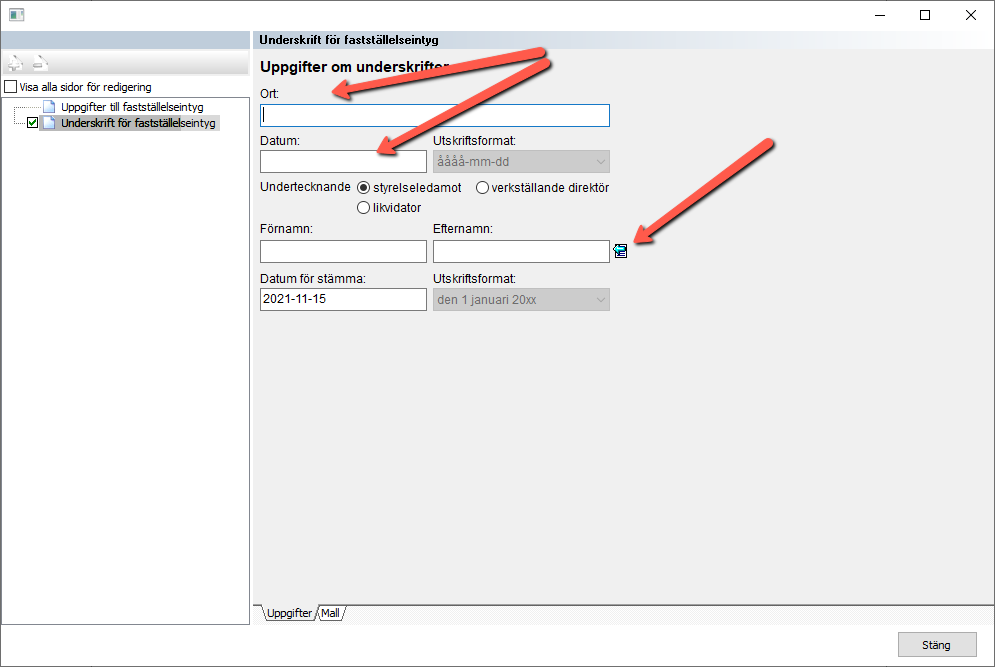Click the 'Underskrift för fastställelseintyg' panel title bar text
The image size is (995, 667).
(349, 40)
